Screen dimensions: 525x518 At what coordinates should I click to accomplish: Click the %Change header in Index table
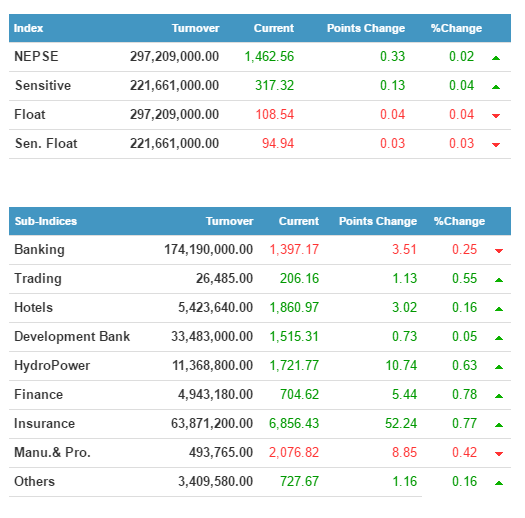456,28
